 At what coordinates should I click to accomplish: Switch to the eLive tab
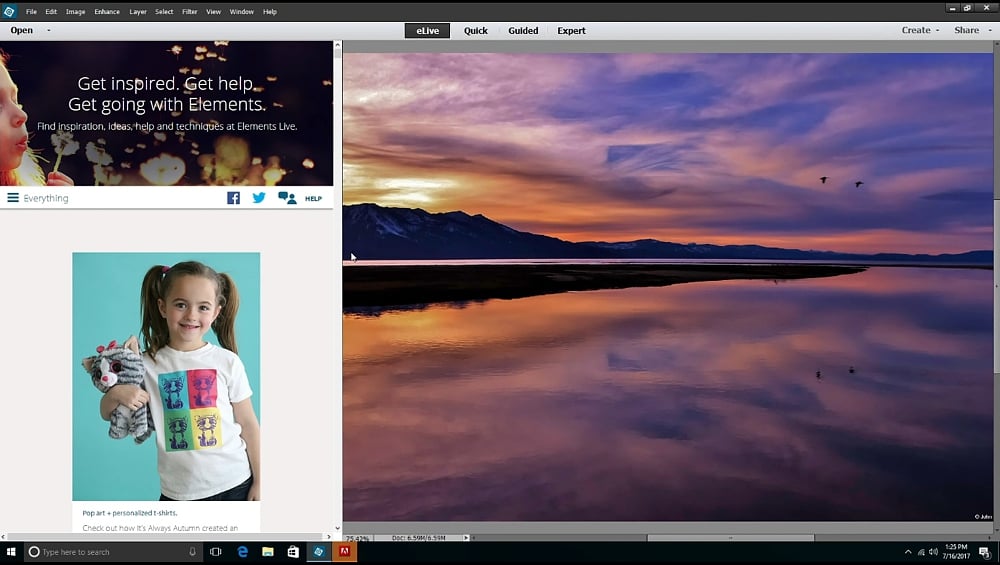pos(427,31)
